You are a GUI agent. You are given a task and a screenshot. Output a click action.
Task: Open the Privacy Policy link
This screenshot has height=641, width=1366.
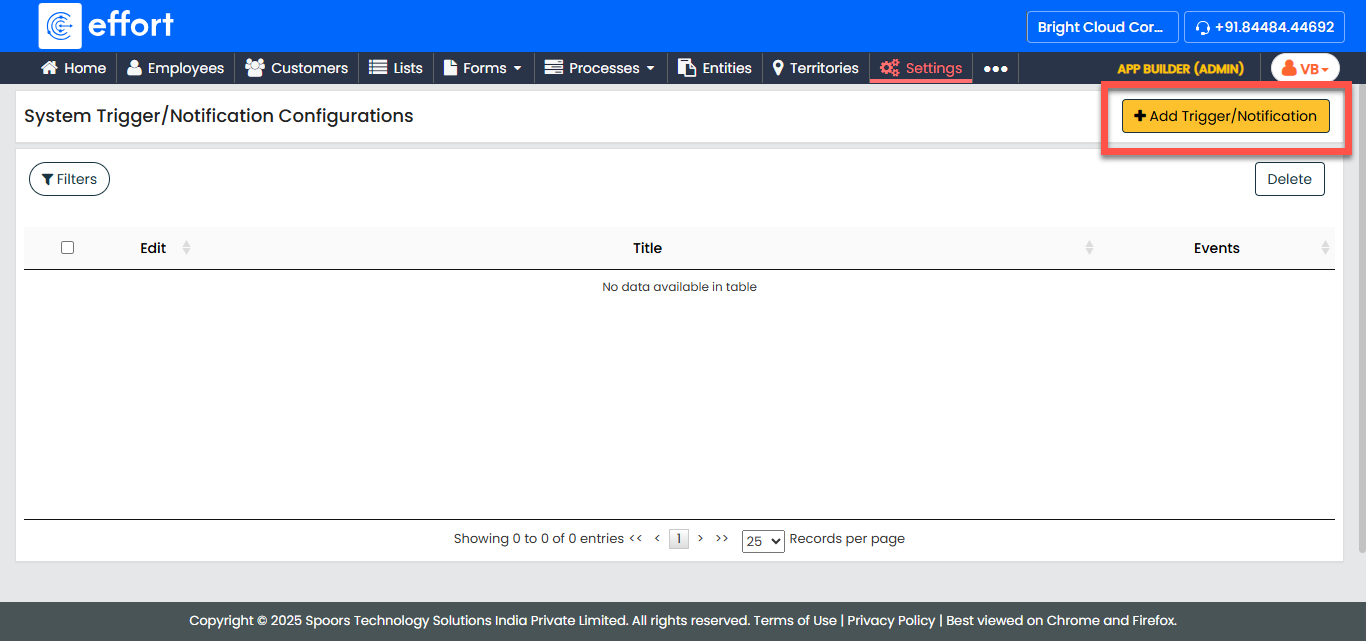click(891, 620)
